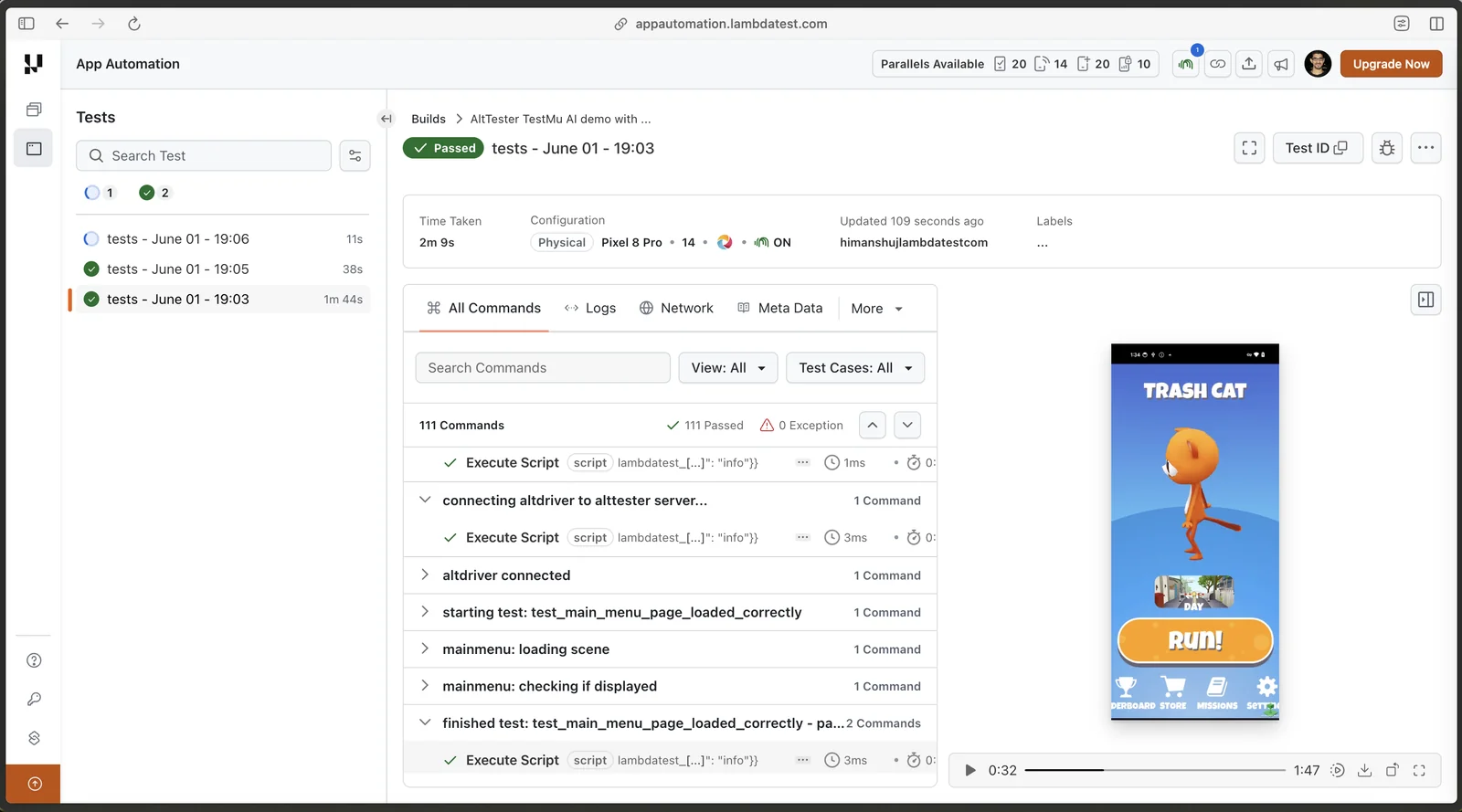
Task: Play the session video
Action: tap(970, 770)
